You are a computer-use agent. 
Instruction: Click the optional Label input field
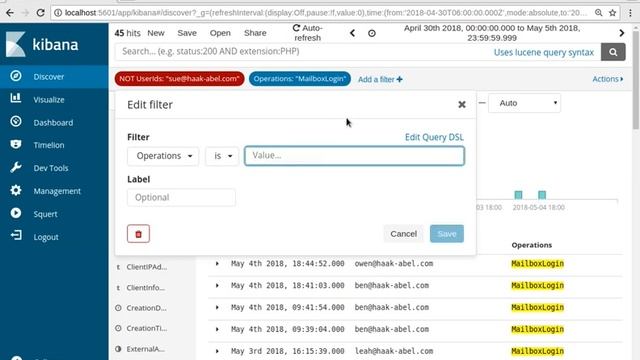pos(181,198)
